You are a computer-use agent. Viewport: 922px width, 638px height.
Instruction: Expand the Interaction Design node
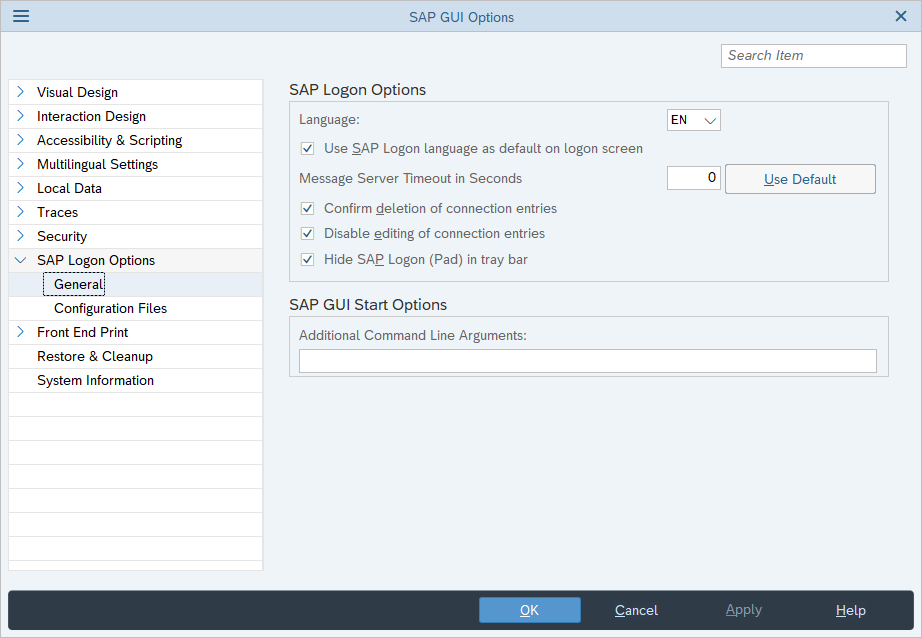[21, 116]
